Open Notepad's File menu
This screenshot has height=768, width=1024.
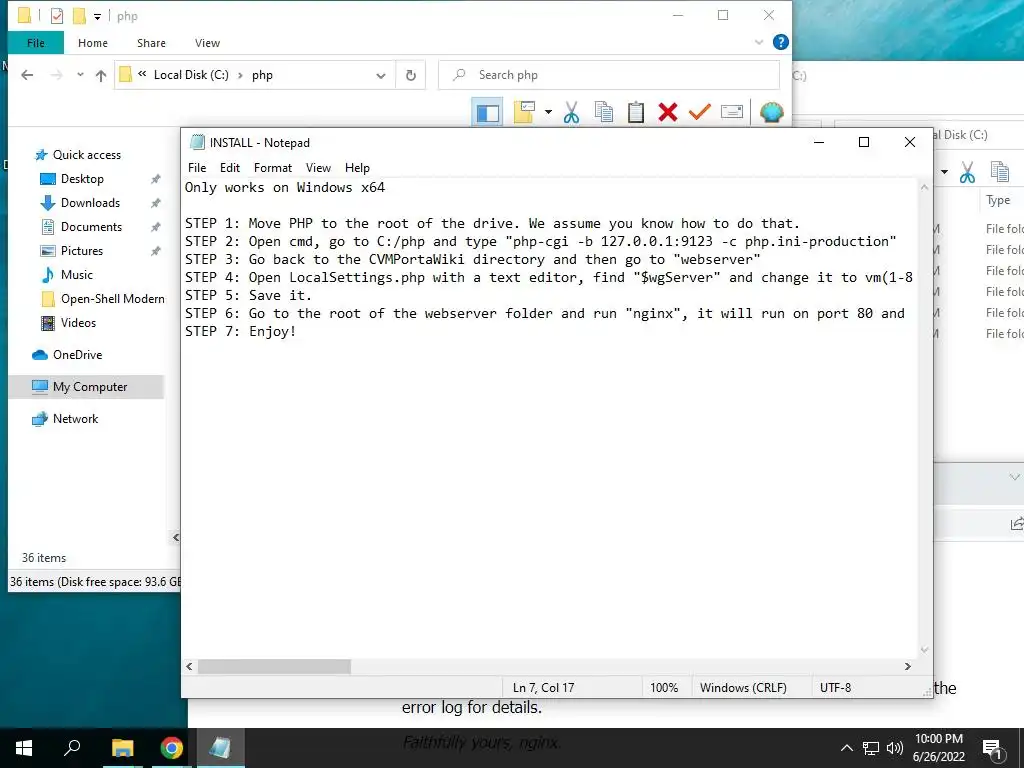click(x=197, y=168)
